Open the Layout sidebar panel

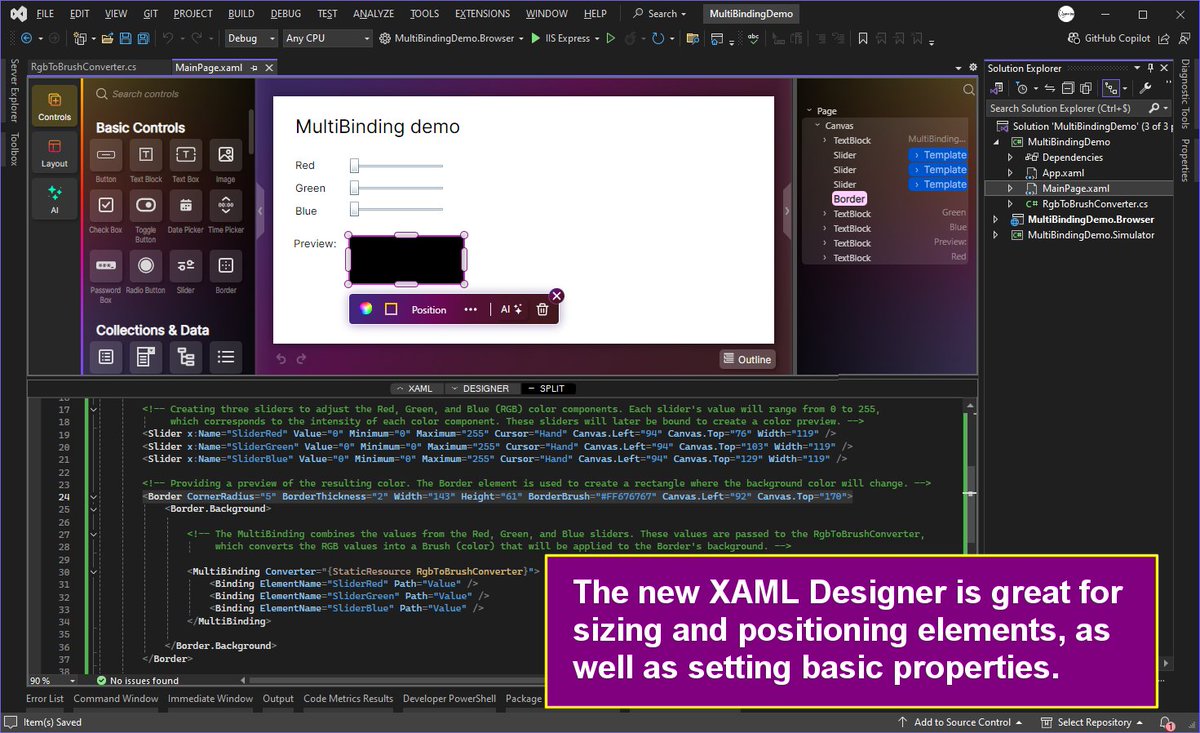tap(55, 153)
